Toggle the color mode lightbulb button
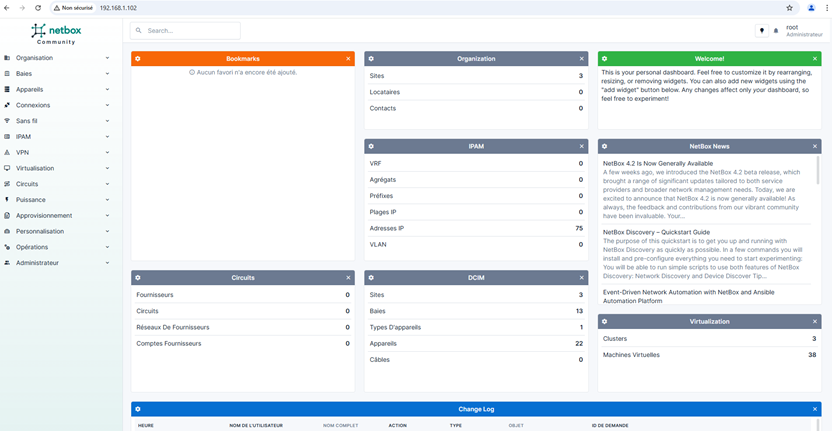 pos(762,31)
